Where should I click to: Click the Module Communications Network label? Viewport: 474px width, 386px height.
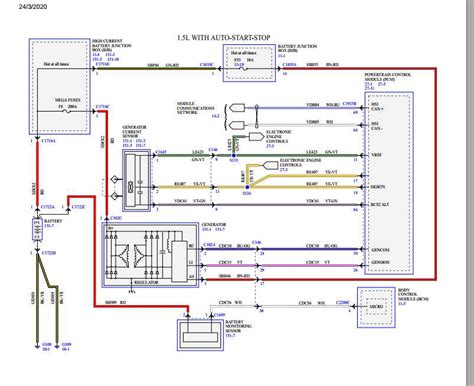tap(195, 108)
